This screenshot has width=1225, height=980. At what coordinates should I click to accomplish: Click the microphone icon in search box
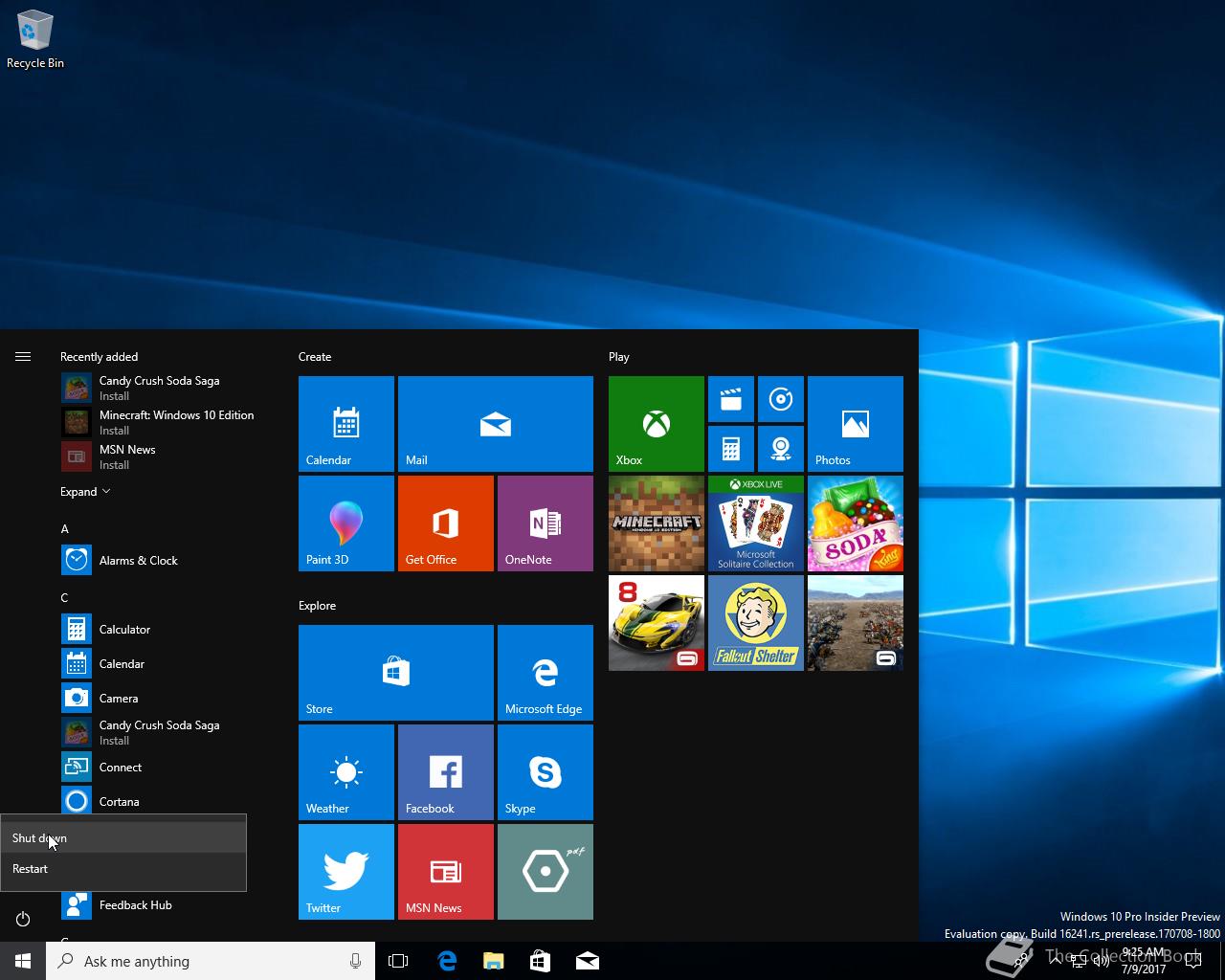click(356, 961)
